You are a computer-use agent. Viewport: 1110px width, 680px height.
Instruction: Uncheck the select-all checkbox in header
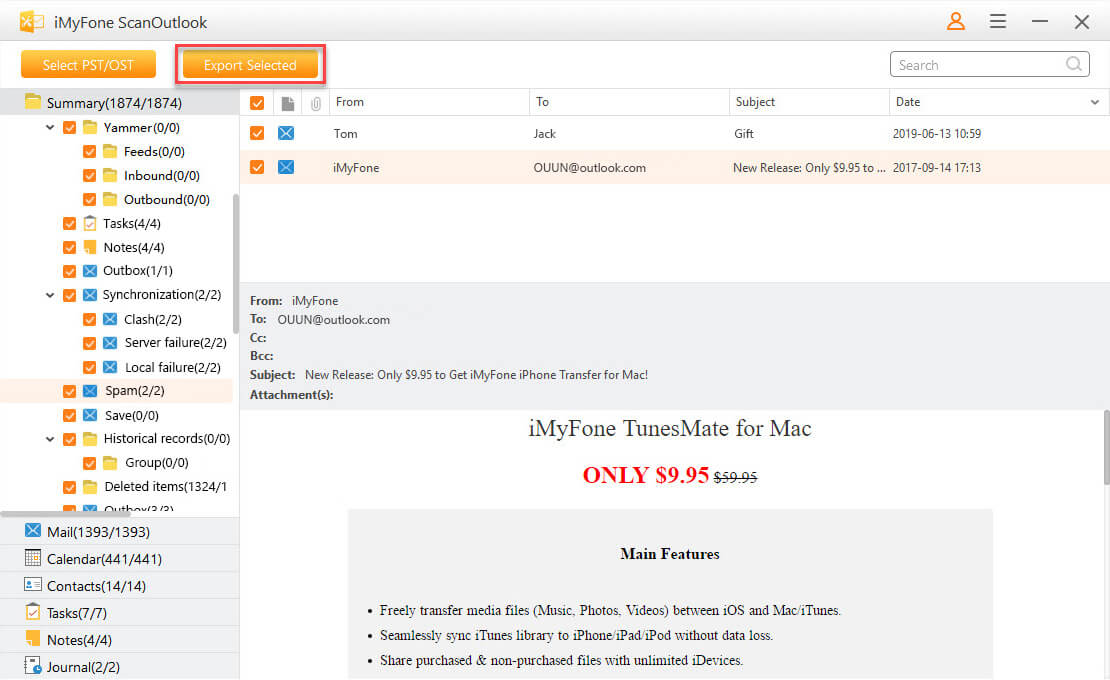257,102
